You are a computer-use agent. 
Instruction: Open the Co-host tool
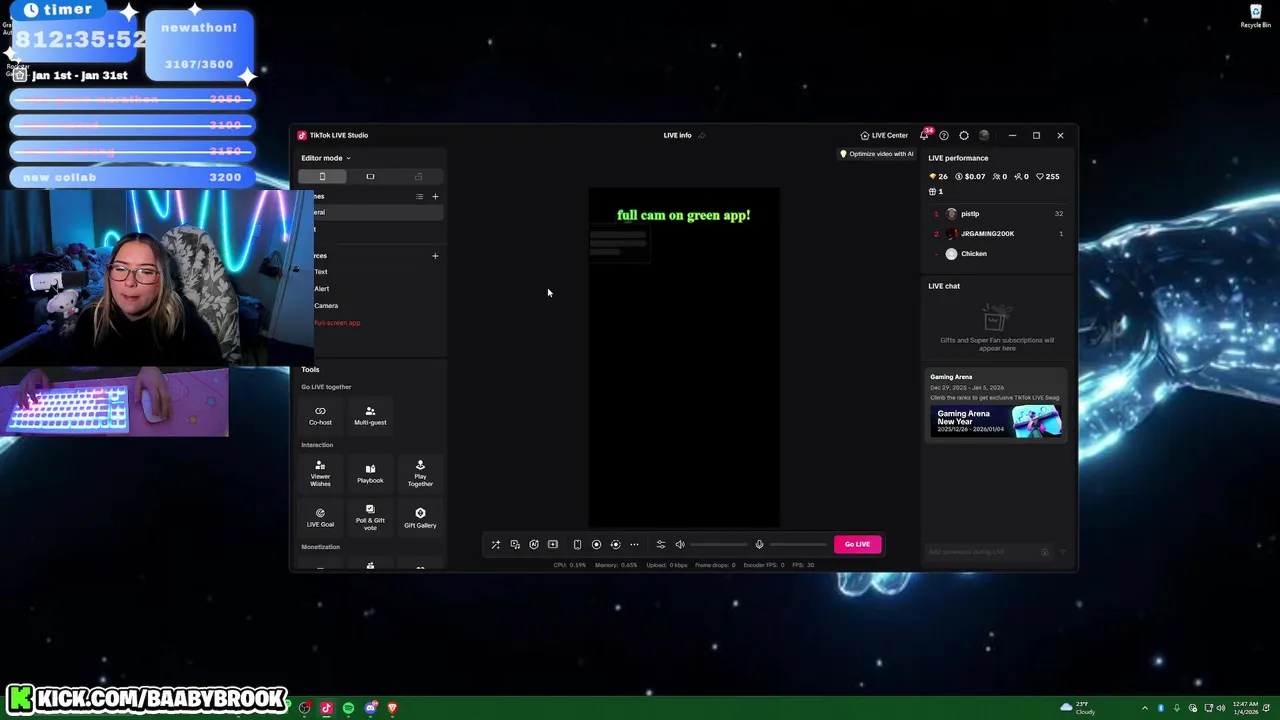pyautogui.click(x=320, y=416)
